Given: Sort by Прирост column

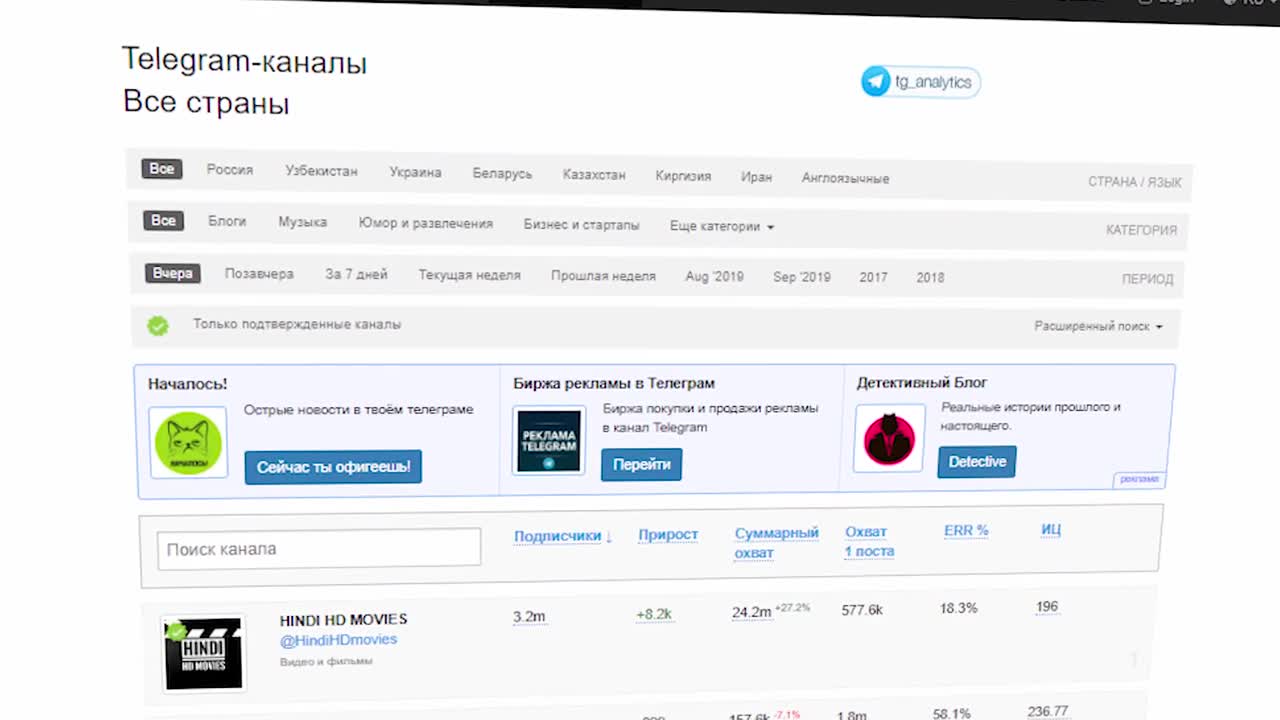Looking at the screenshot, I should click(x=668, y=535).
